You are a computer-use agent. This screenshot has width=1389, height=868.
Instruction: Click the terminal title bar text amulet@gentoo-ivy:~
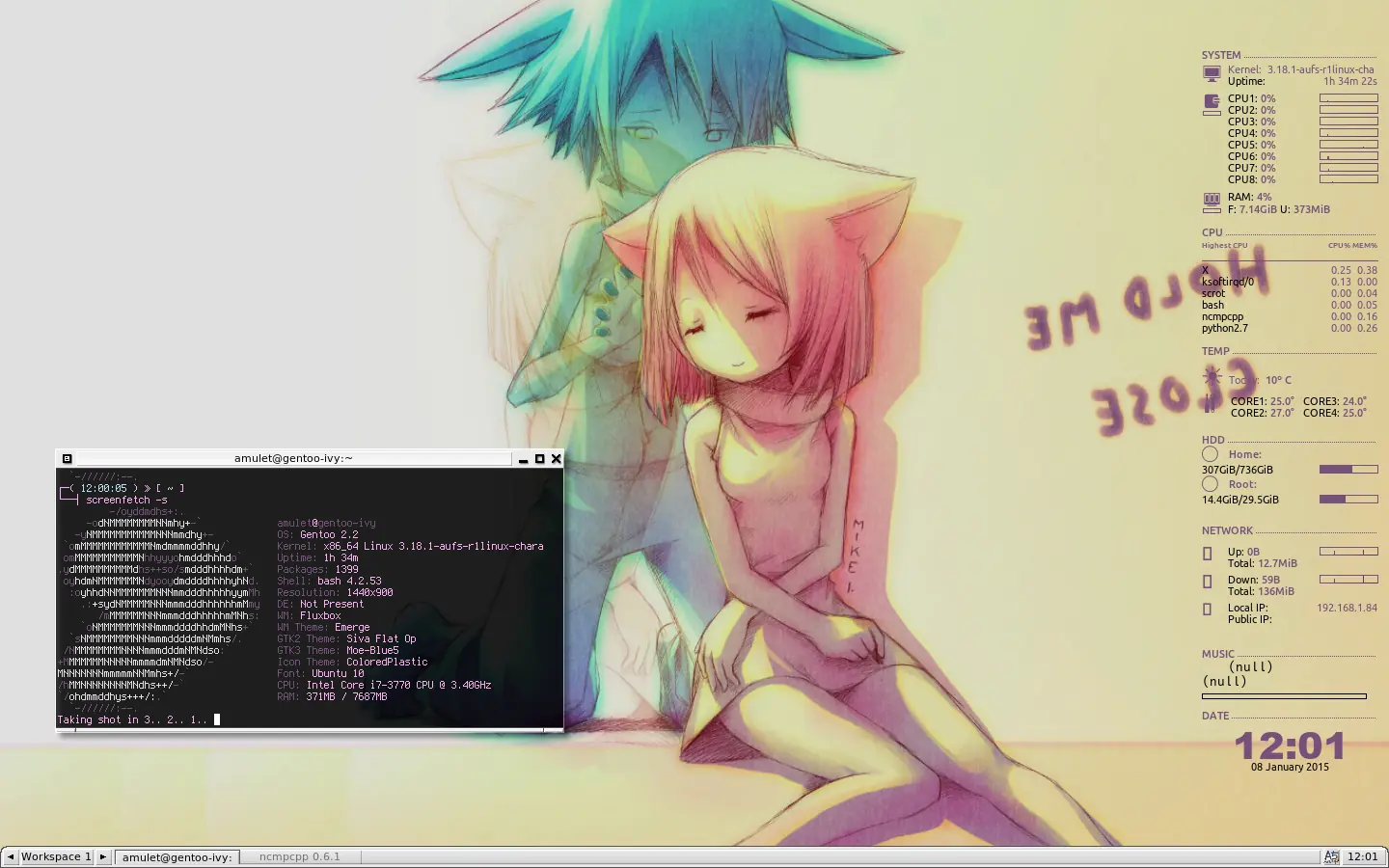click(x=293, y=459)
